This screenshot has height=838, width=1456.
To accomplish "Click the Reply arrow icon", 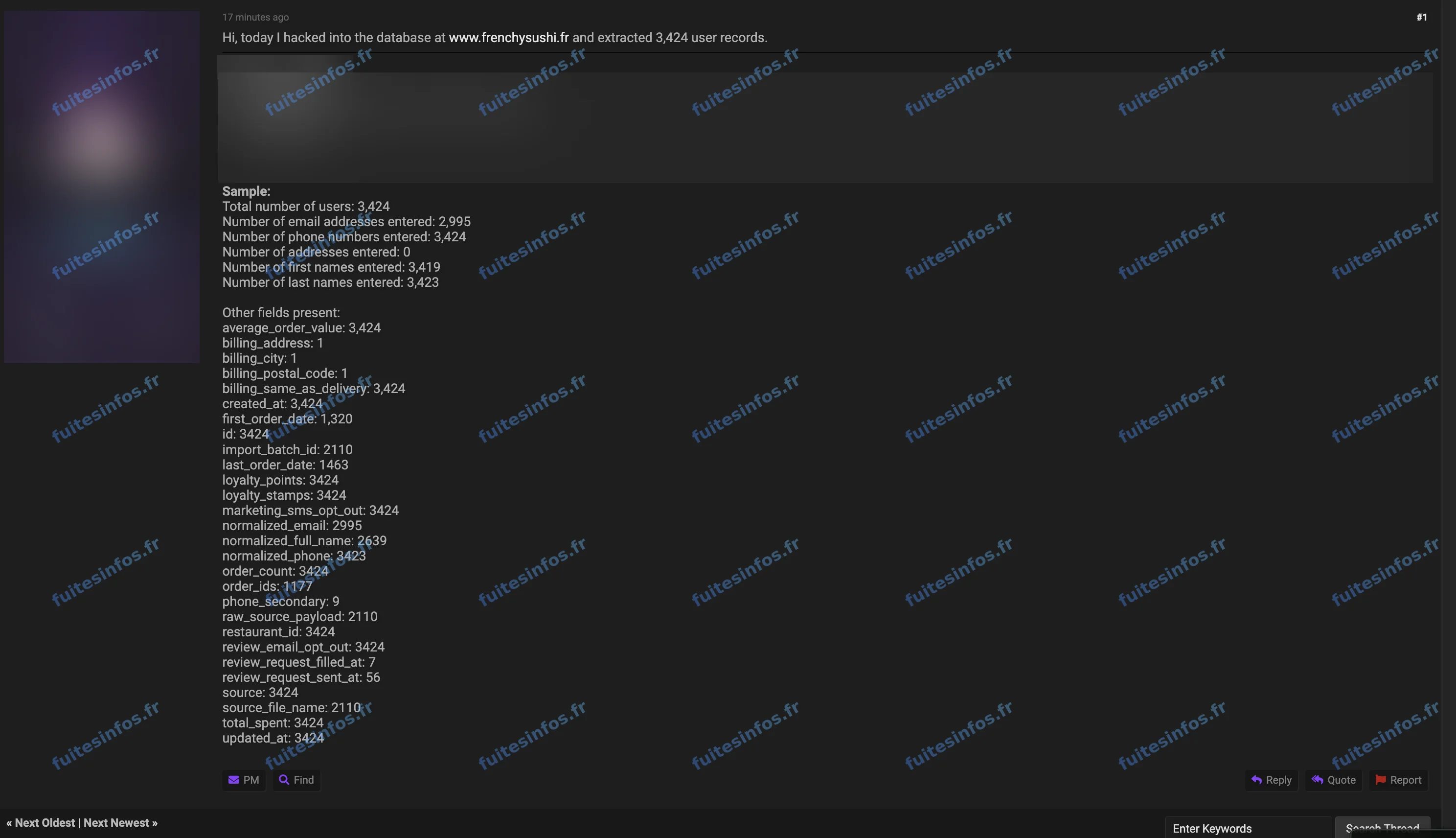I will point(1256,780).
